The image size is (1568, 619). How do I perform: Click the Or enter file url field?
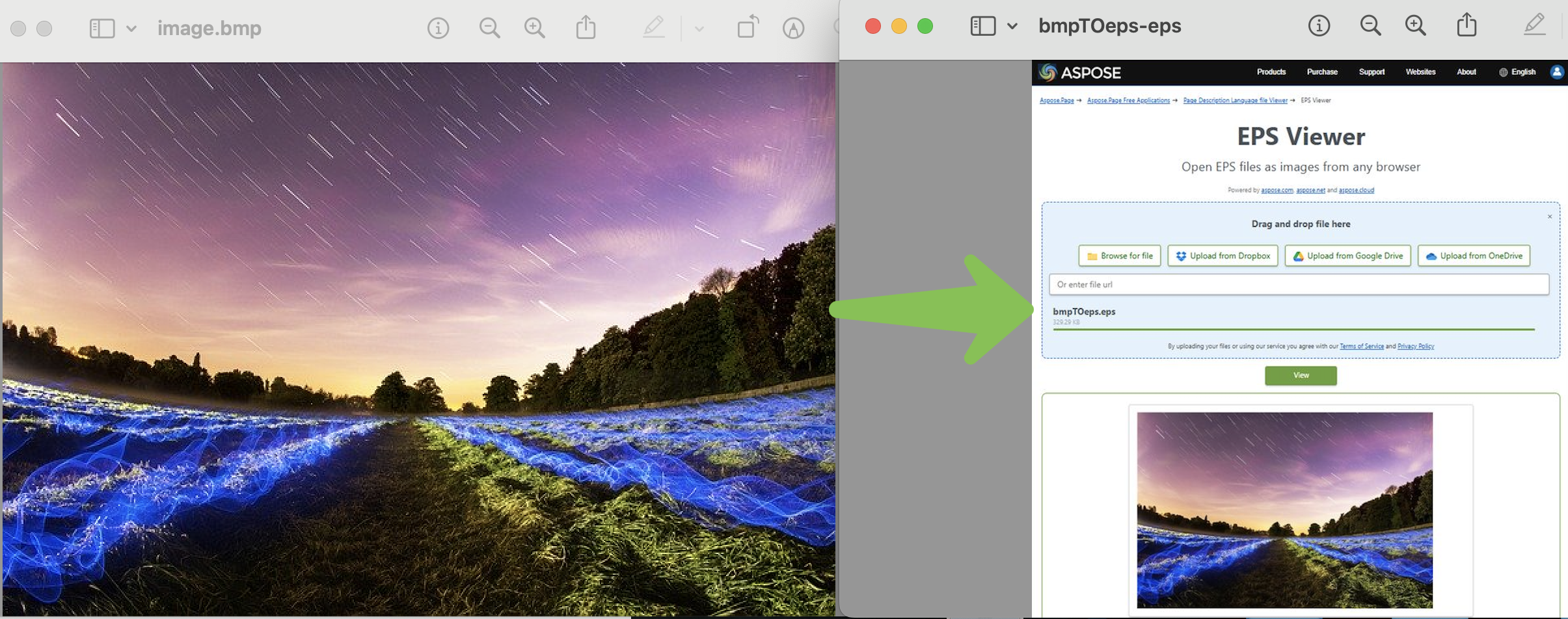click(x=1298, y=285)
